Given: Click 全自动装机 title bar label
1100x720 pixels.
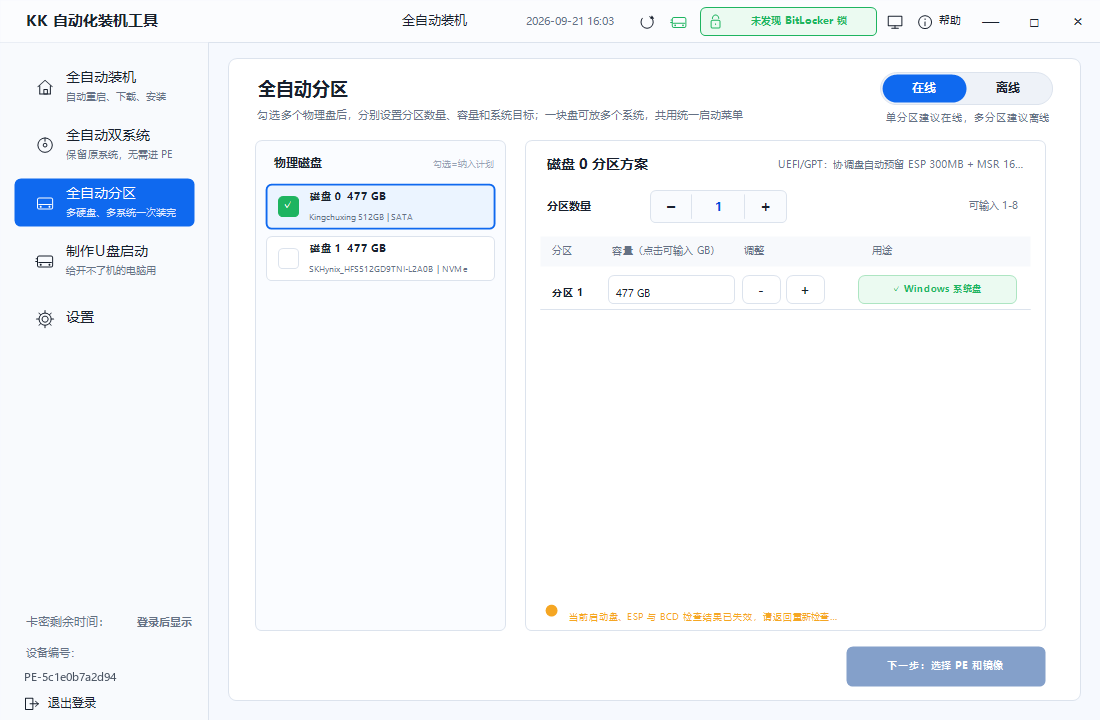Looking at the screenshot, I should point(434,21).
